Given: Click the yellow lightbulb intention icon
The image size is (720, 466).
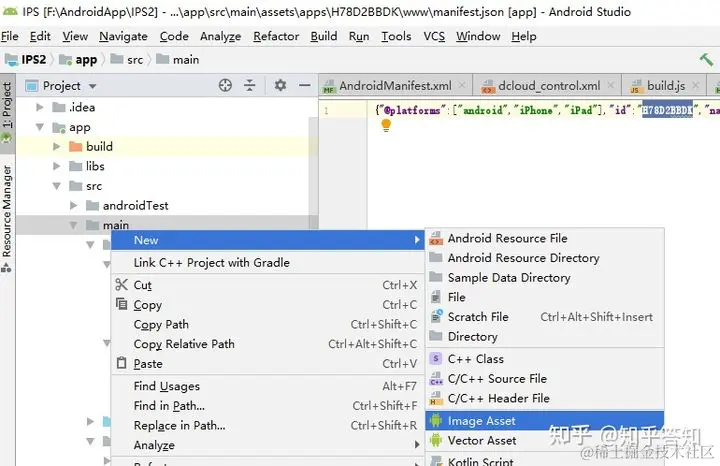Looking at the screenshot, I should coord(386,125).
